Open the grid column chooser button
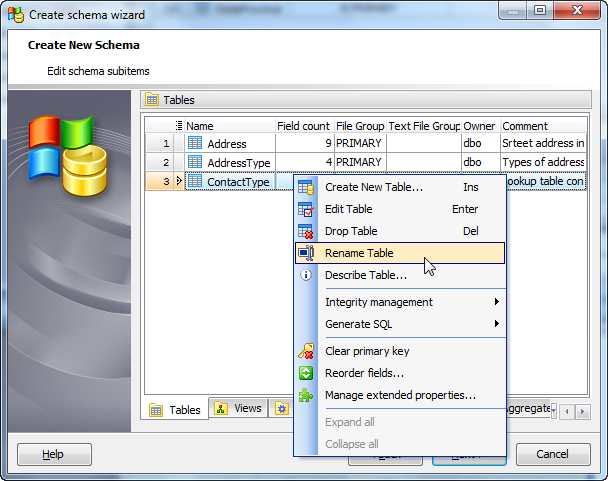This screenshot has height=481, width=608. (179, 126)
